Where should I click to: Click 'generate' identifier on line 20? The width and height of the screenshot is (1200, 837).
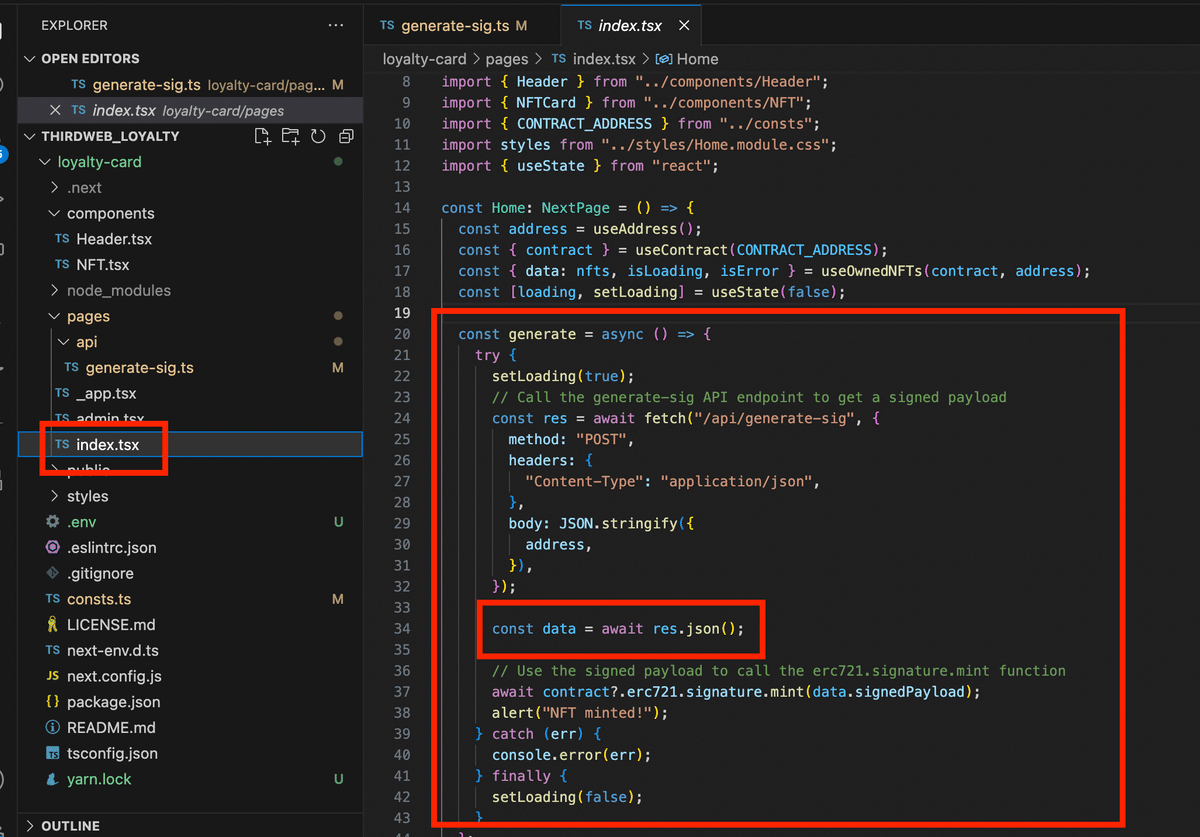(542, 334)
